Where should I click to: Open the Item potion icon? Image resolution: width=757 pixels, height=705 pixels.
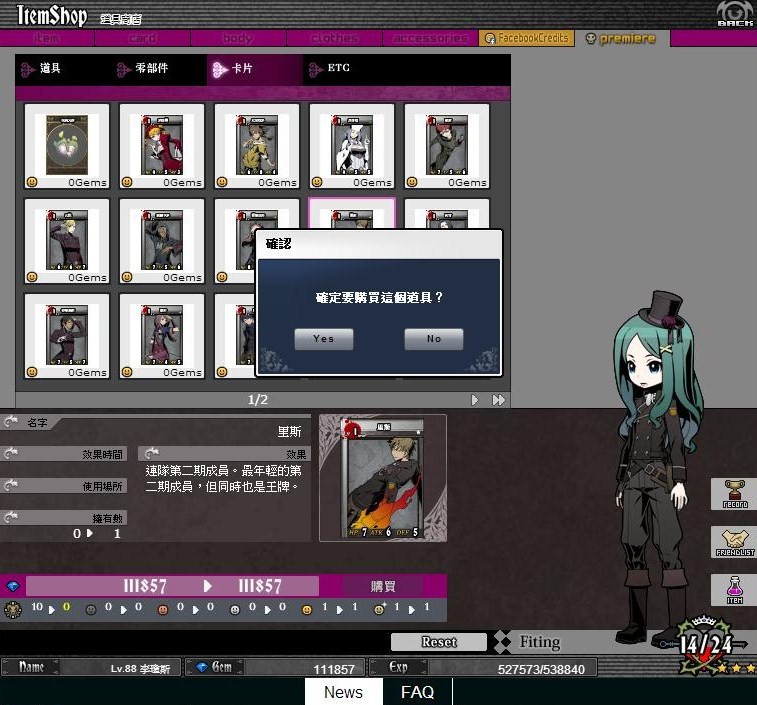(x=734, y=589)
